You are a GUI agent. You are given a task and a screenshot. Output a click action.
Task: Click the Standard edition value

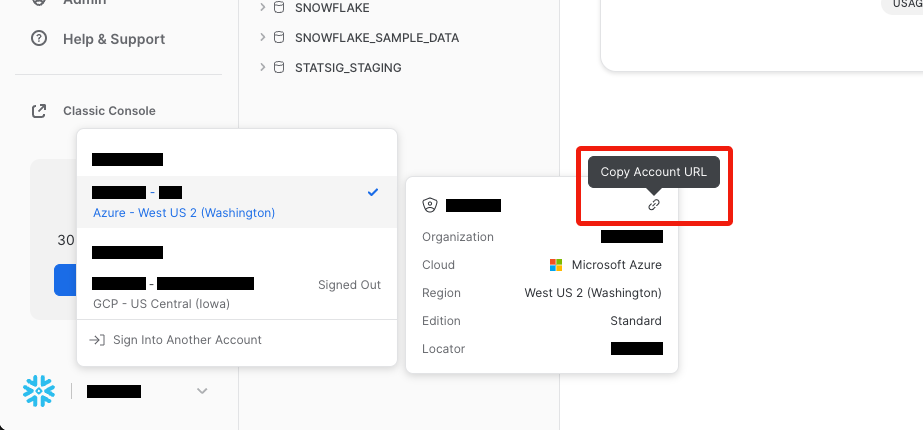pyautogui.click(x=636, y=321)
